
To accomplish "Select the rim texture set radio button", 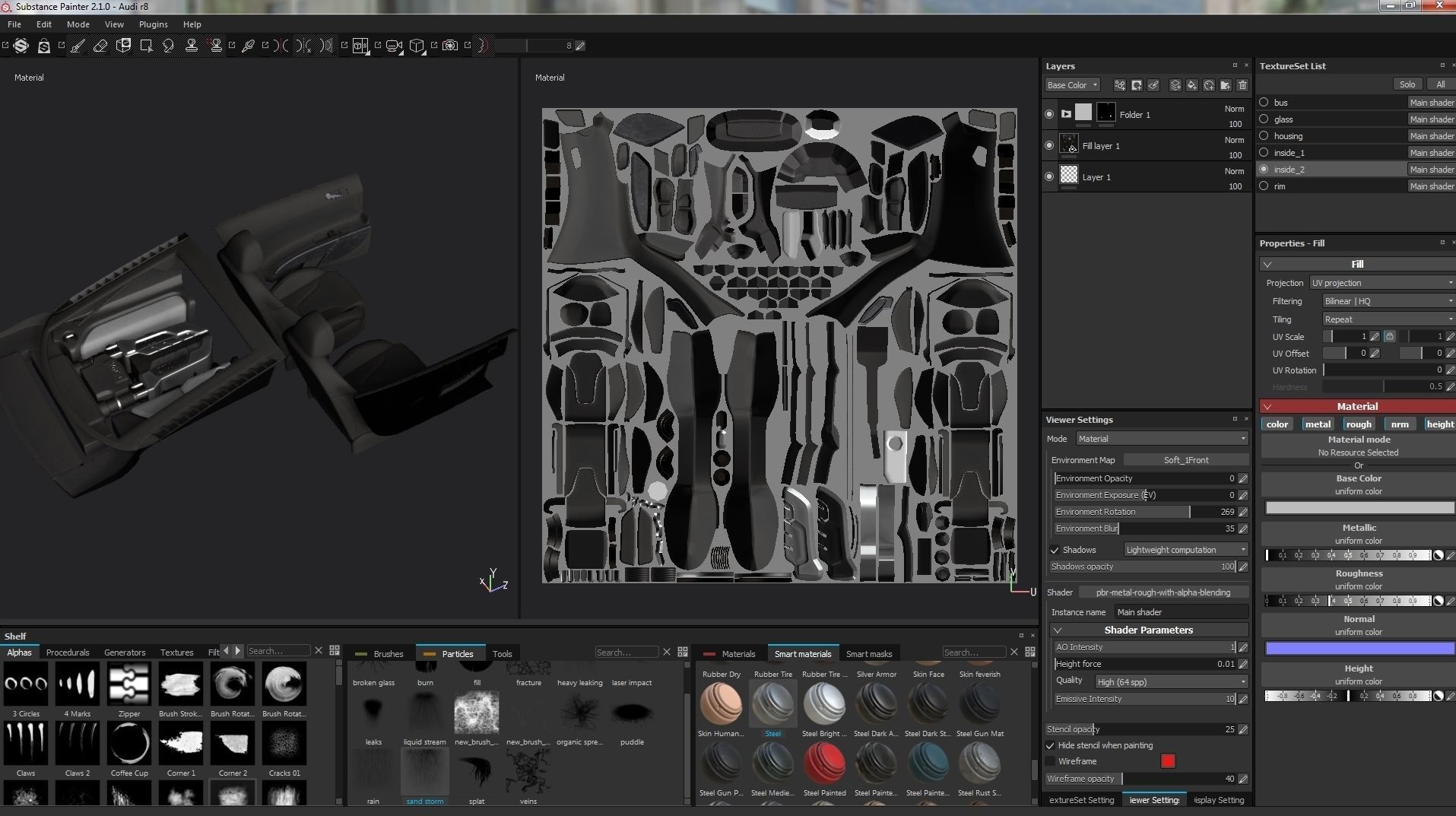I will pos(1264,186).
